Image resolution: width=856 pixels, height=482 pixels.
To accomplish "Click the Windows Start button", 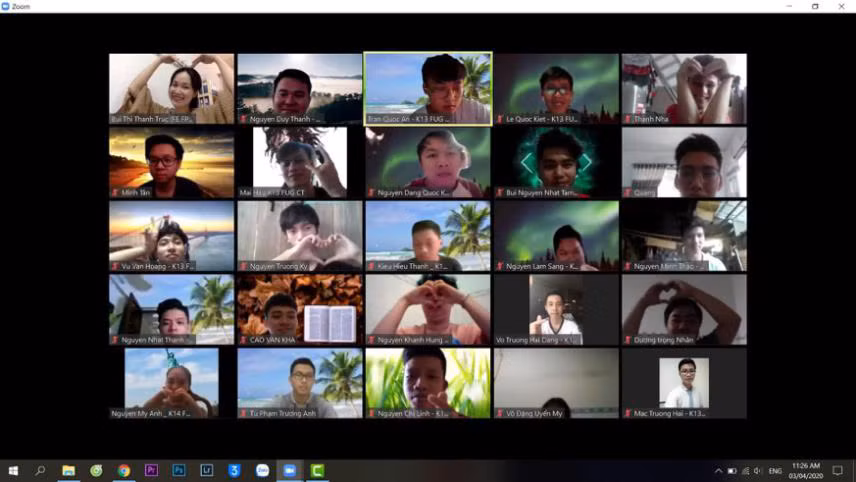I will [13, 470].
